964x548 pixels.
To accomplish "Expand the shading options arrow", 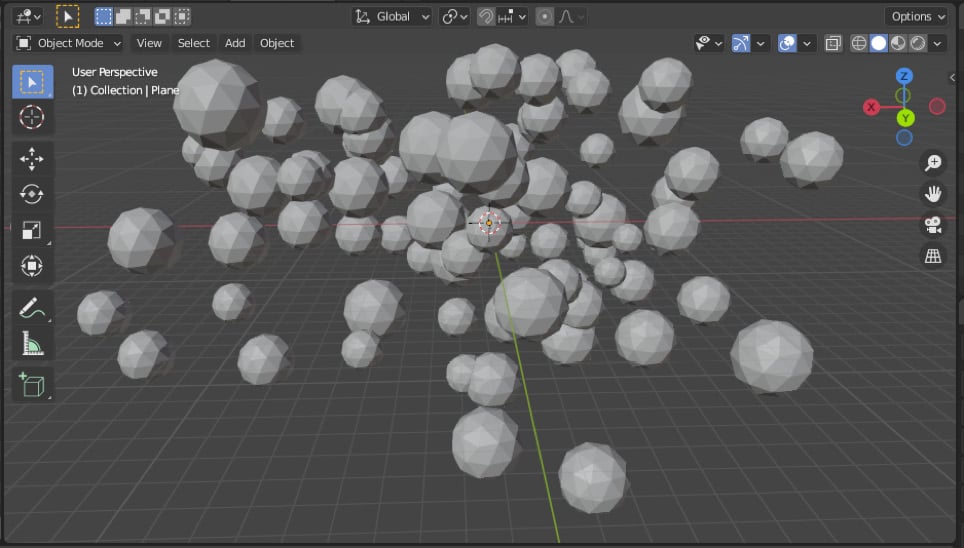I will click(x=937, y=43).
